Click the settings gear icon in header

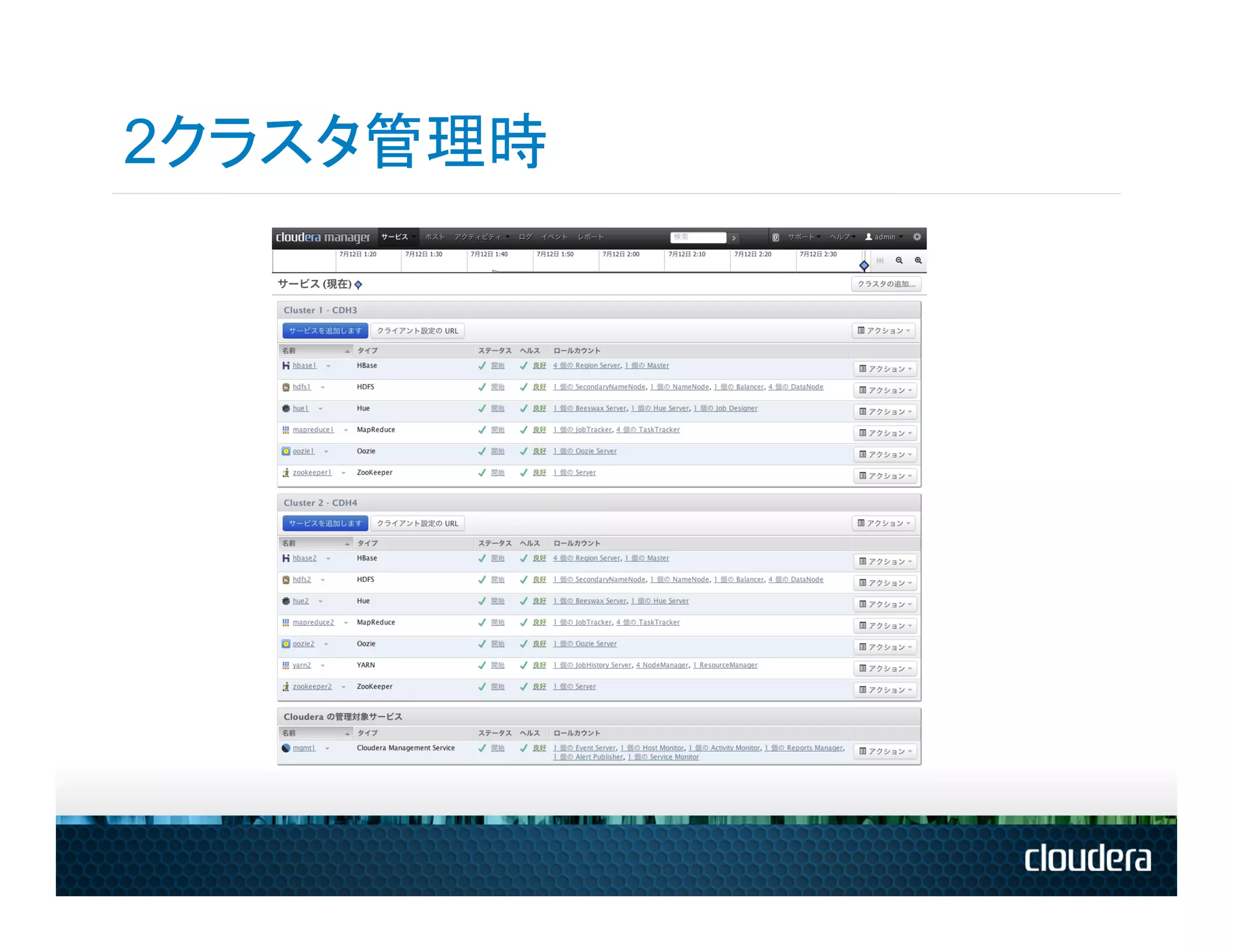916,237
